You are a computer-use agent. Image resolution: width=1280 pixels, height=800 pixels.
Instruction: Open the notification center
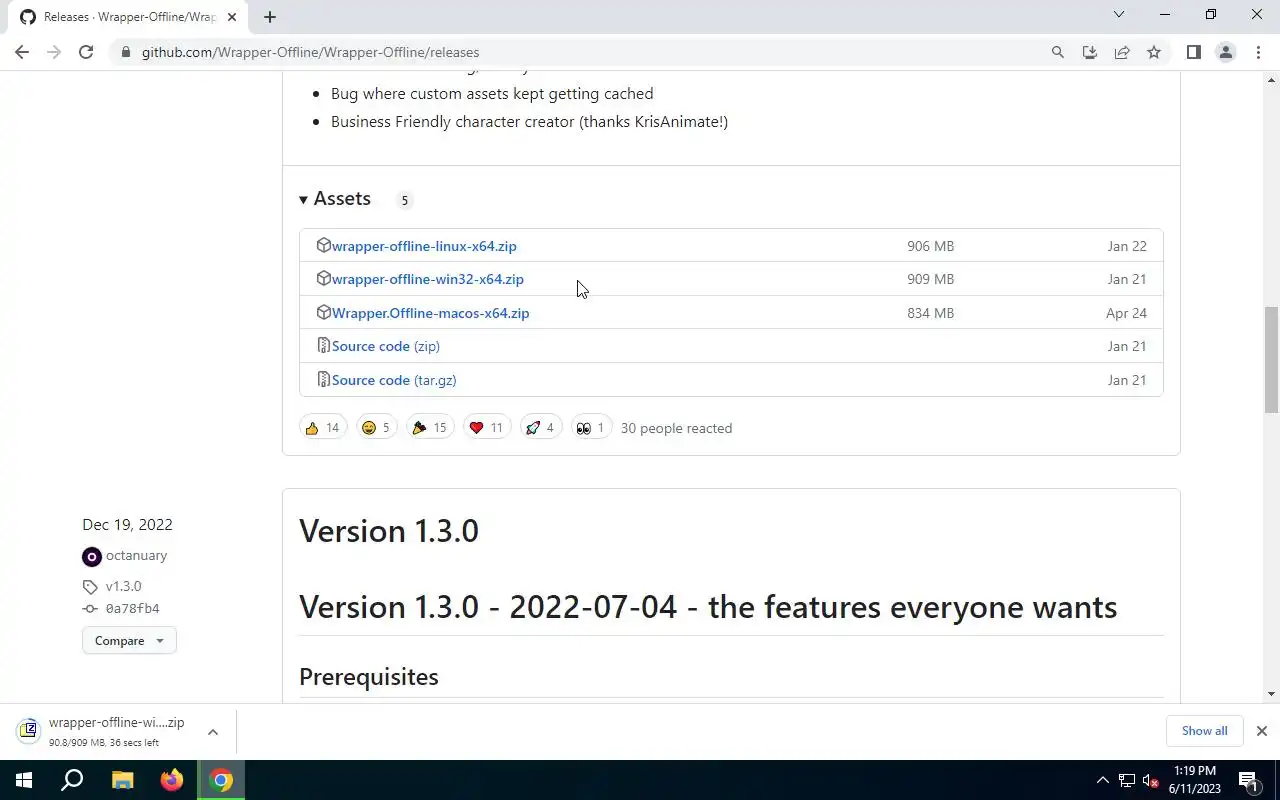click(x=1249, y=780)
